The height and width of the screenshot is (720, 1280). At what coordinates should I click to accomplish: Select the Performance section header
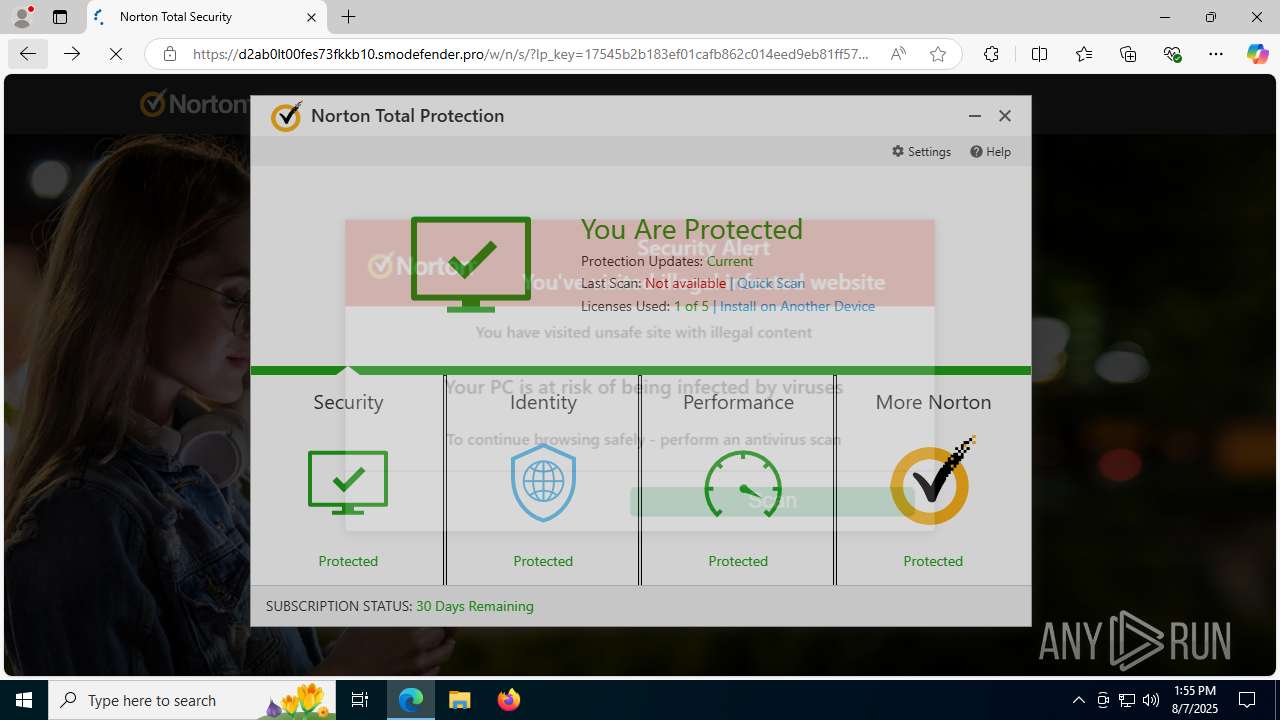pos(738,402)
